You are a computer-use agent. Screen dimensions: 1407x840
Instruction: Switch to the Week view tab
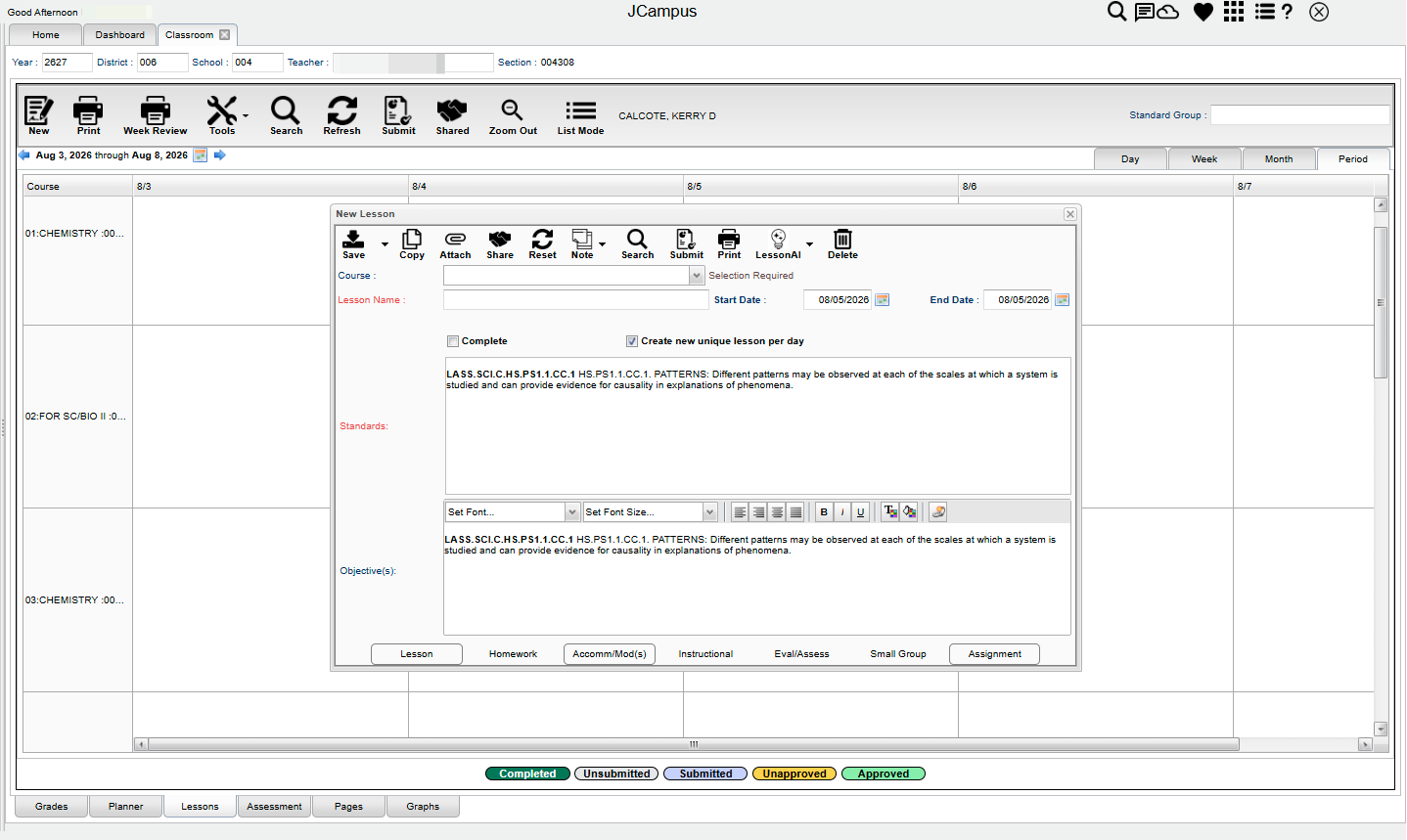[1204, 159]
